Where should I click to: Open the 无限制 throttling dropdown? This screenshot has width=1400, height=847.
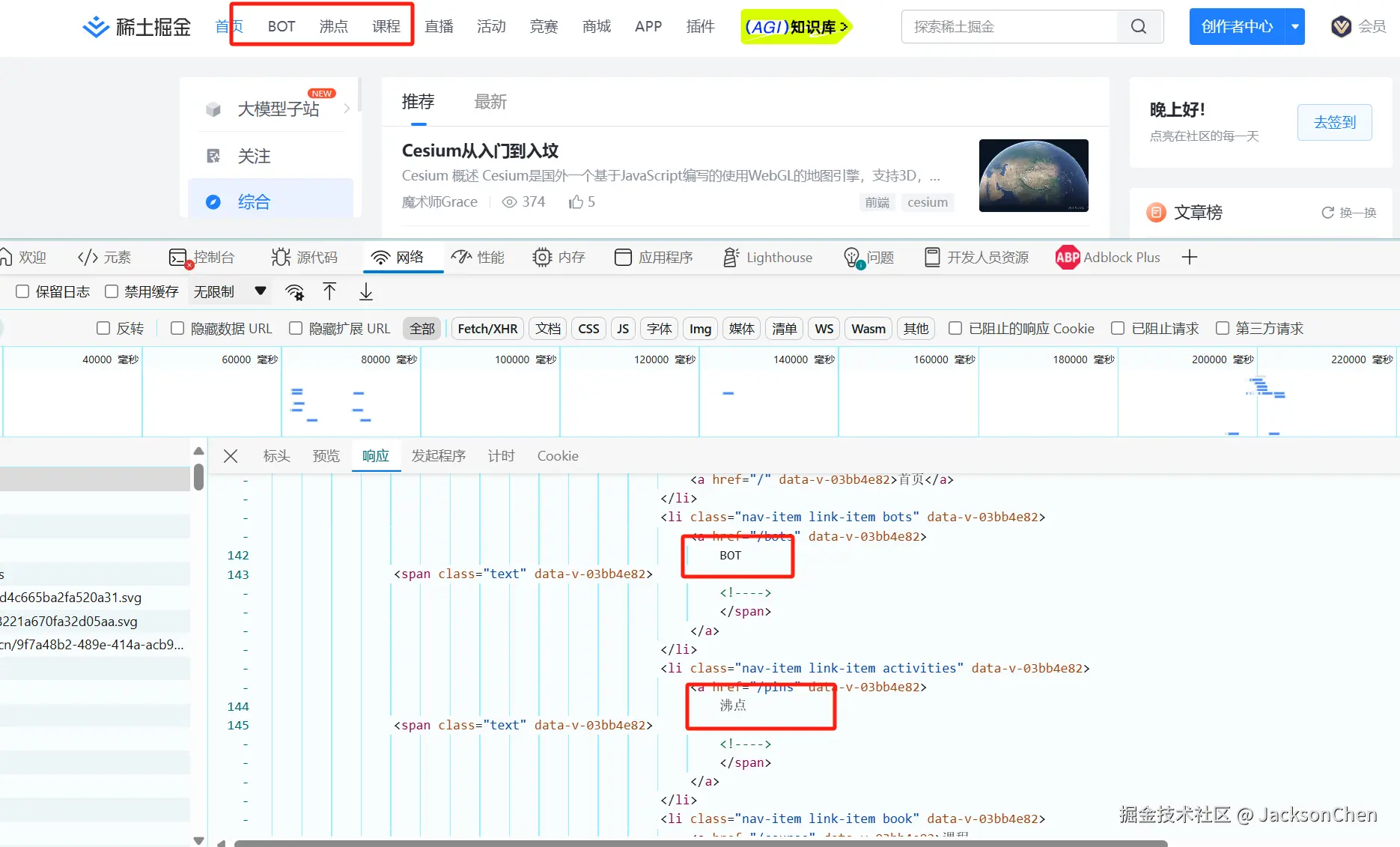point(230,292)
